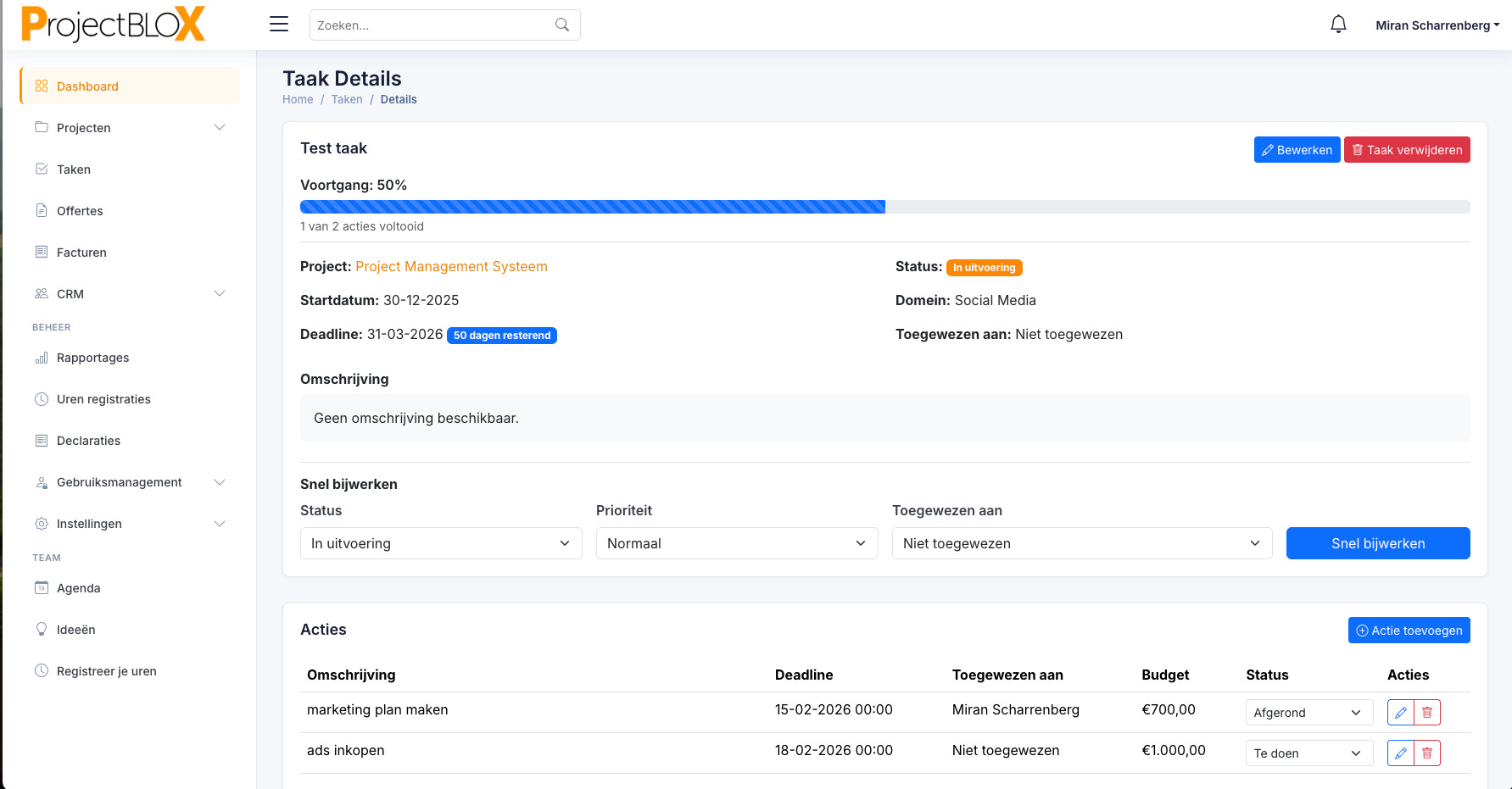The image size is (1512, 789).
Task: Click the notification bell icon
Action: point(1338,25)
